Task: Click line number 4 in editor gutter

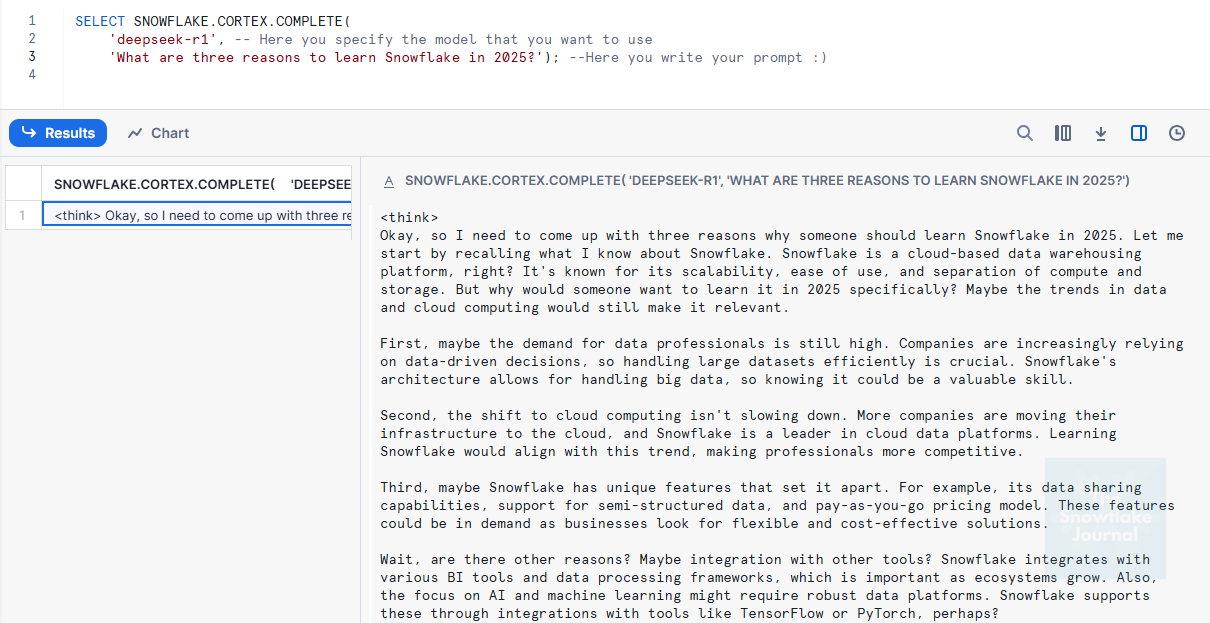Action: pyautogui.click(x=32, y=75)
